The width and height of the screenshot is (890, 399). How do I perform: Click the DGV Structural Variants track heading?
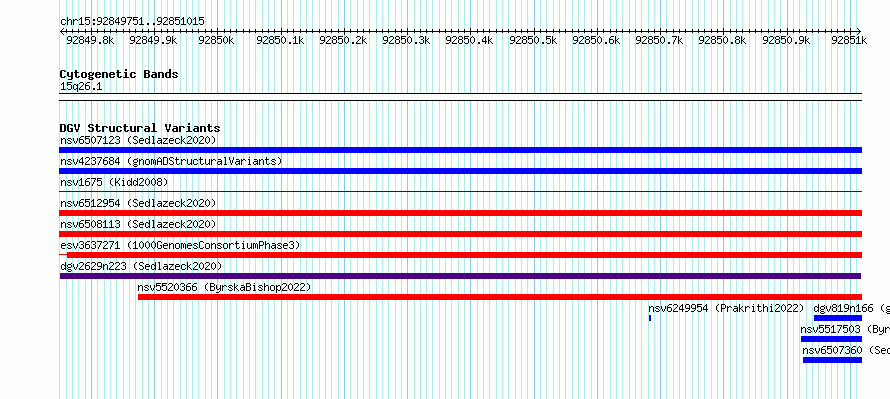point(140,128)
